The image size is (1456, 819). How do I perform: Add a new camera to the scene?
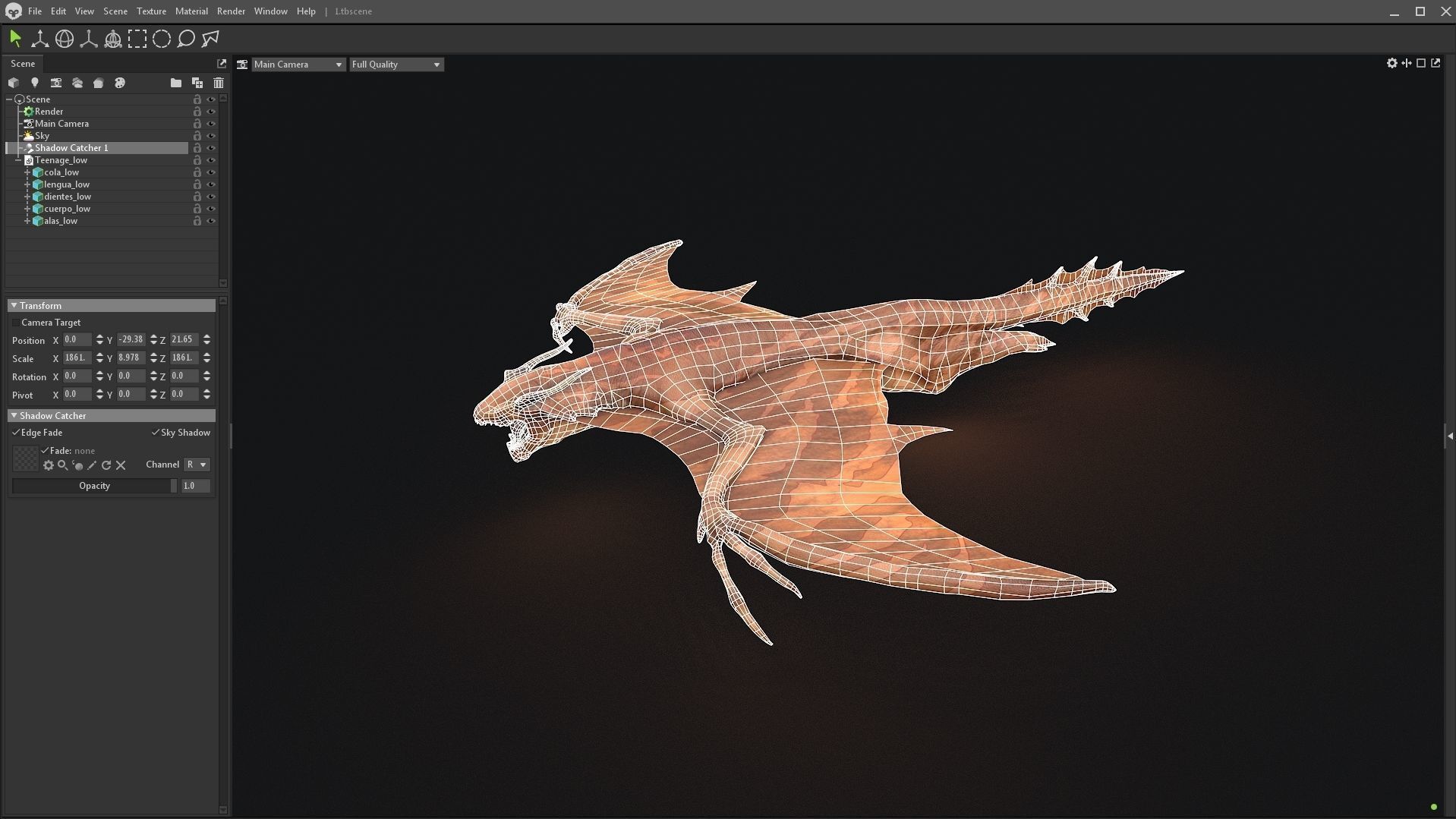[x=56, y=83]
